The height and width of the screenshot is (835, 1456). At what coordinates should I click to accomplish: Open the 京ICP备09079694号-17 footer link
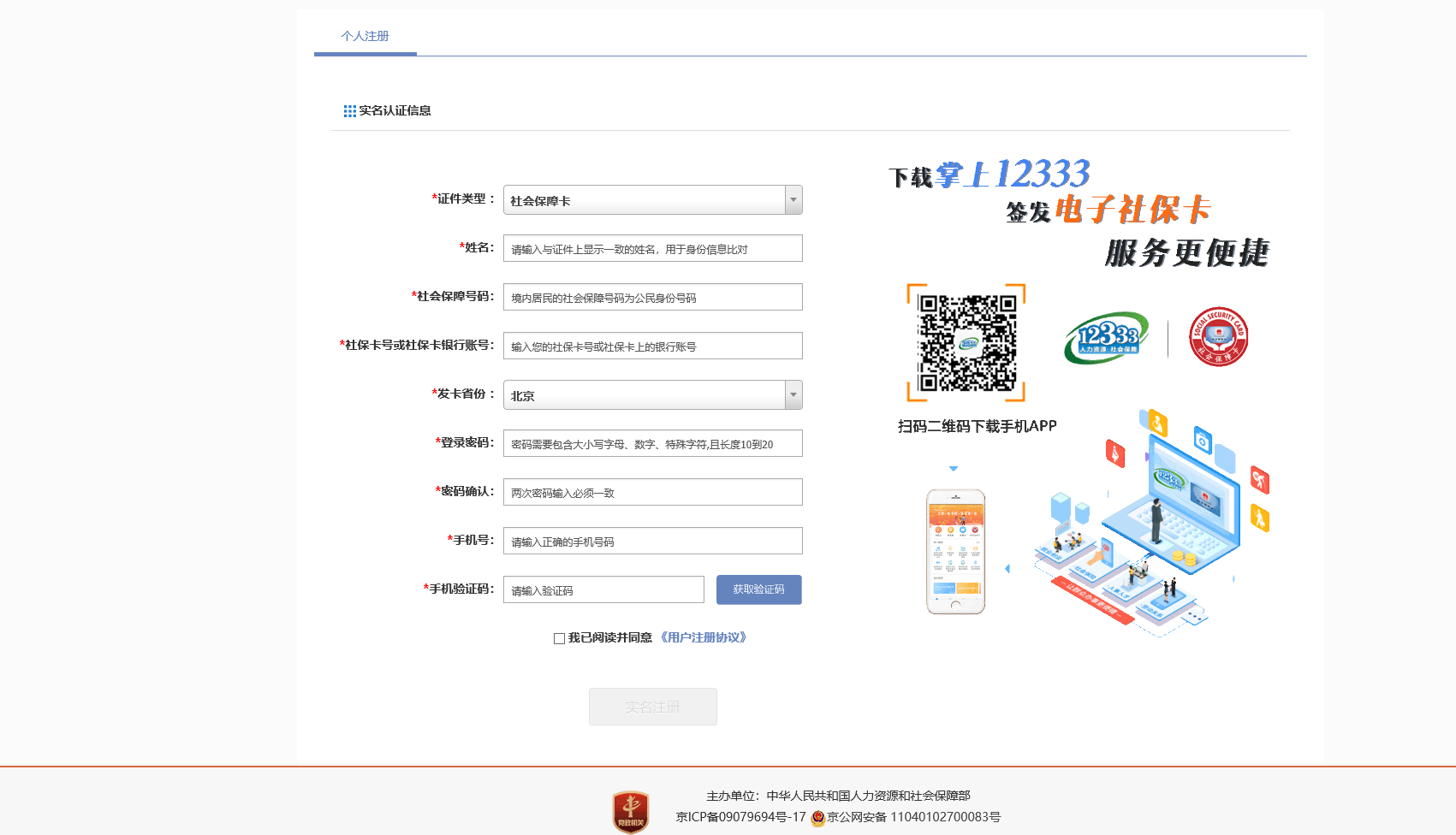click(740, 817)
